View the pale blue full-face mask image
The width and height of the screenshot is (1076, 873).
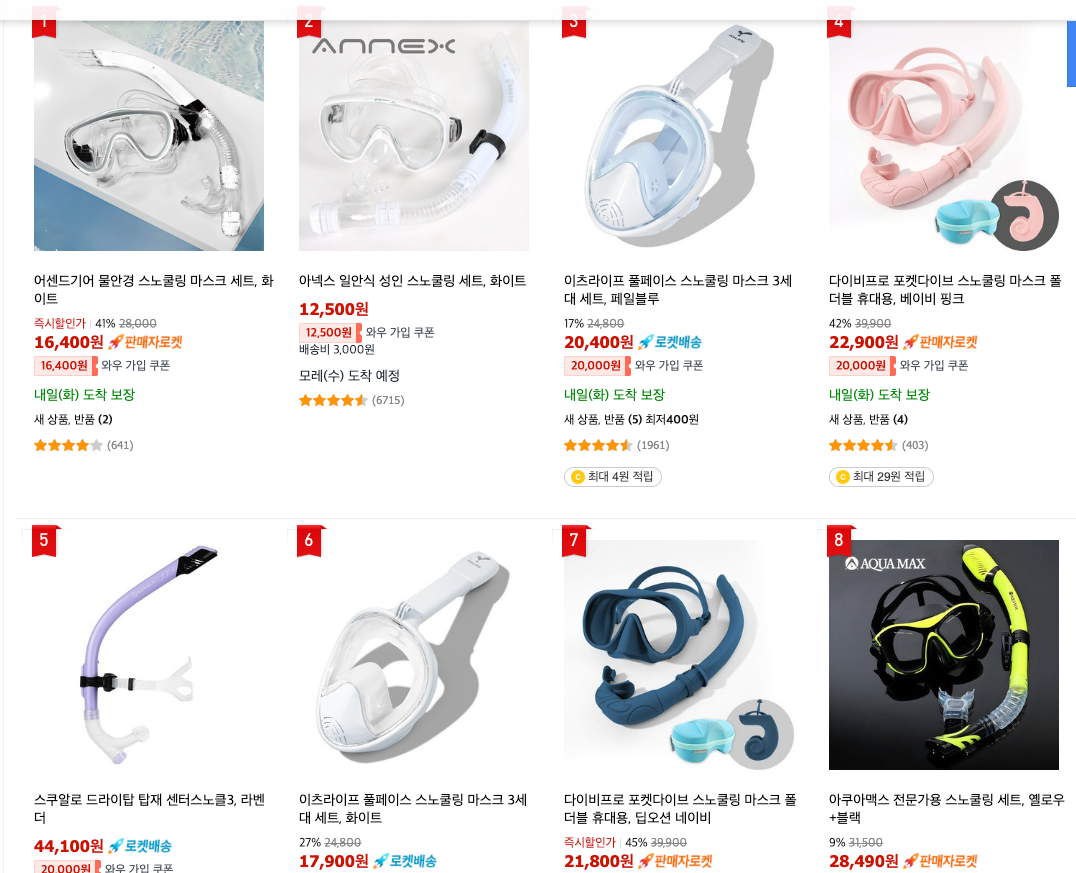click(x=679, y=135)
